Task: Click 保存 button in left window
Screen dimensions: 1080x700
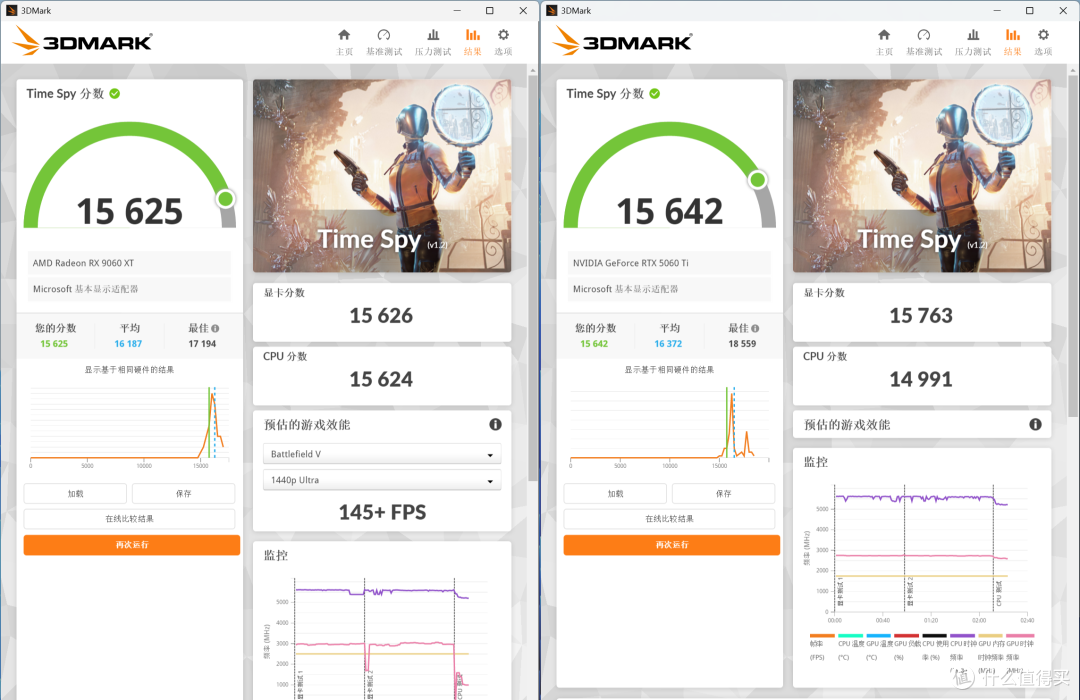Action: click(x=183, y=493)
